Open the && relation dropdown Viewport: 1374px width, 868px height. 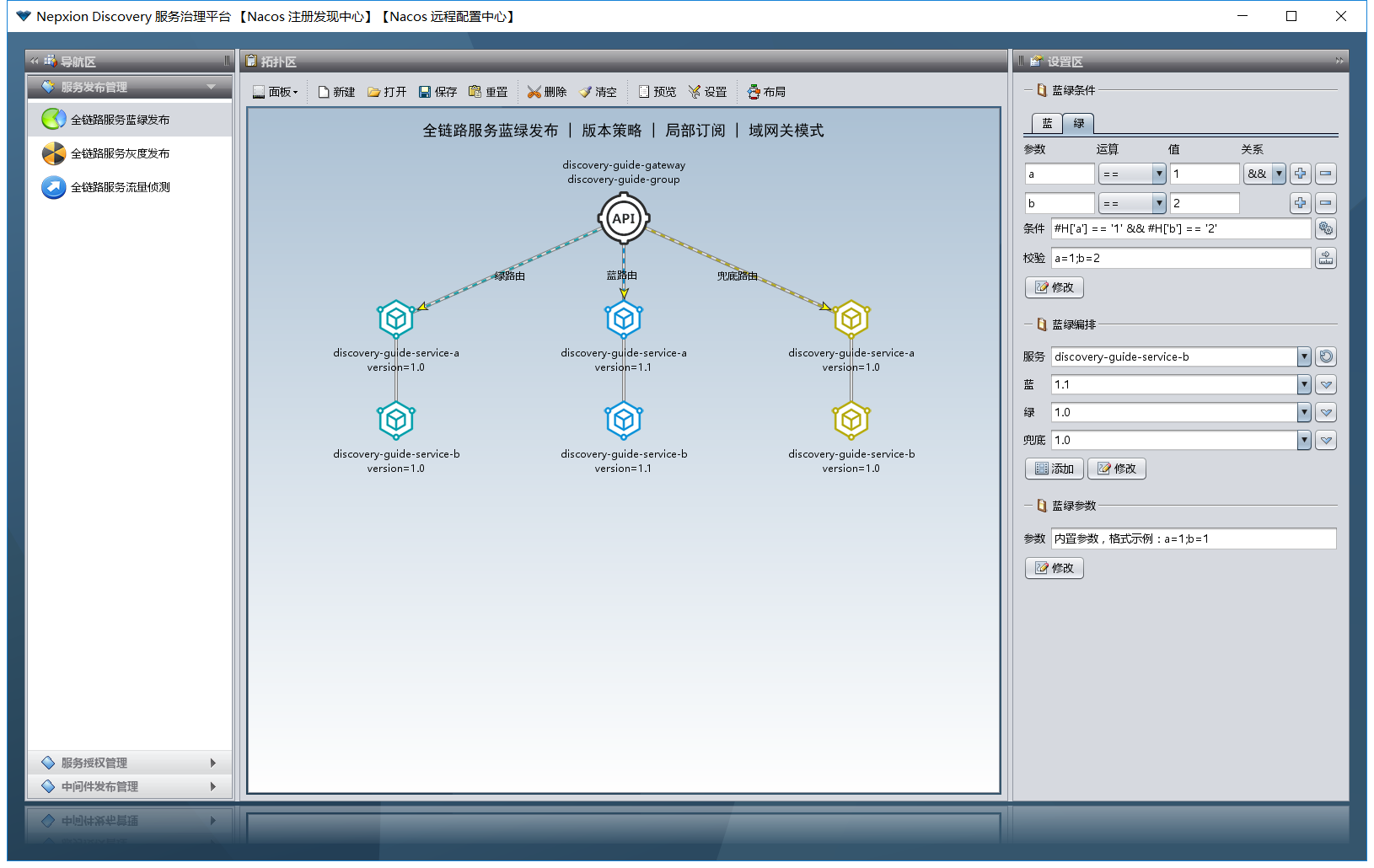pyautogui.click(x=1278, y=174)
